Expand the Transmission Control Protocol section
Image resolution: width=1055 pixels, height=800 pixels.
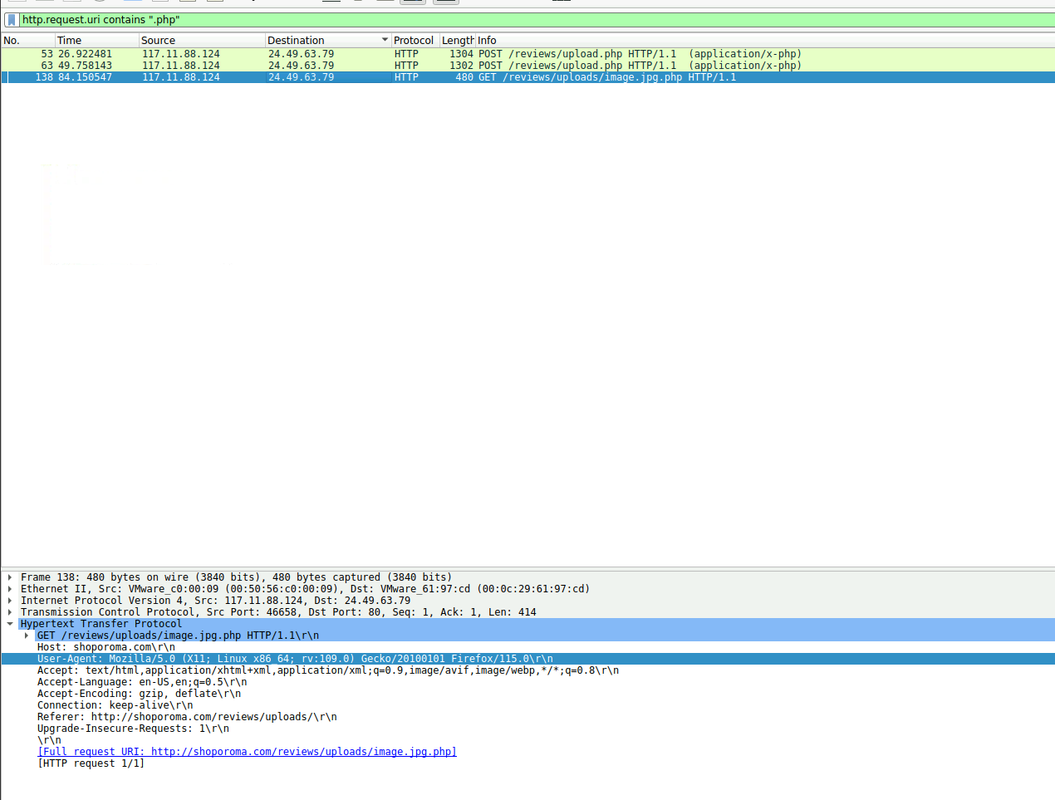(x=10, y=612)
